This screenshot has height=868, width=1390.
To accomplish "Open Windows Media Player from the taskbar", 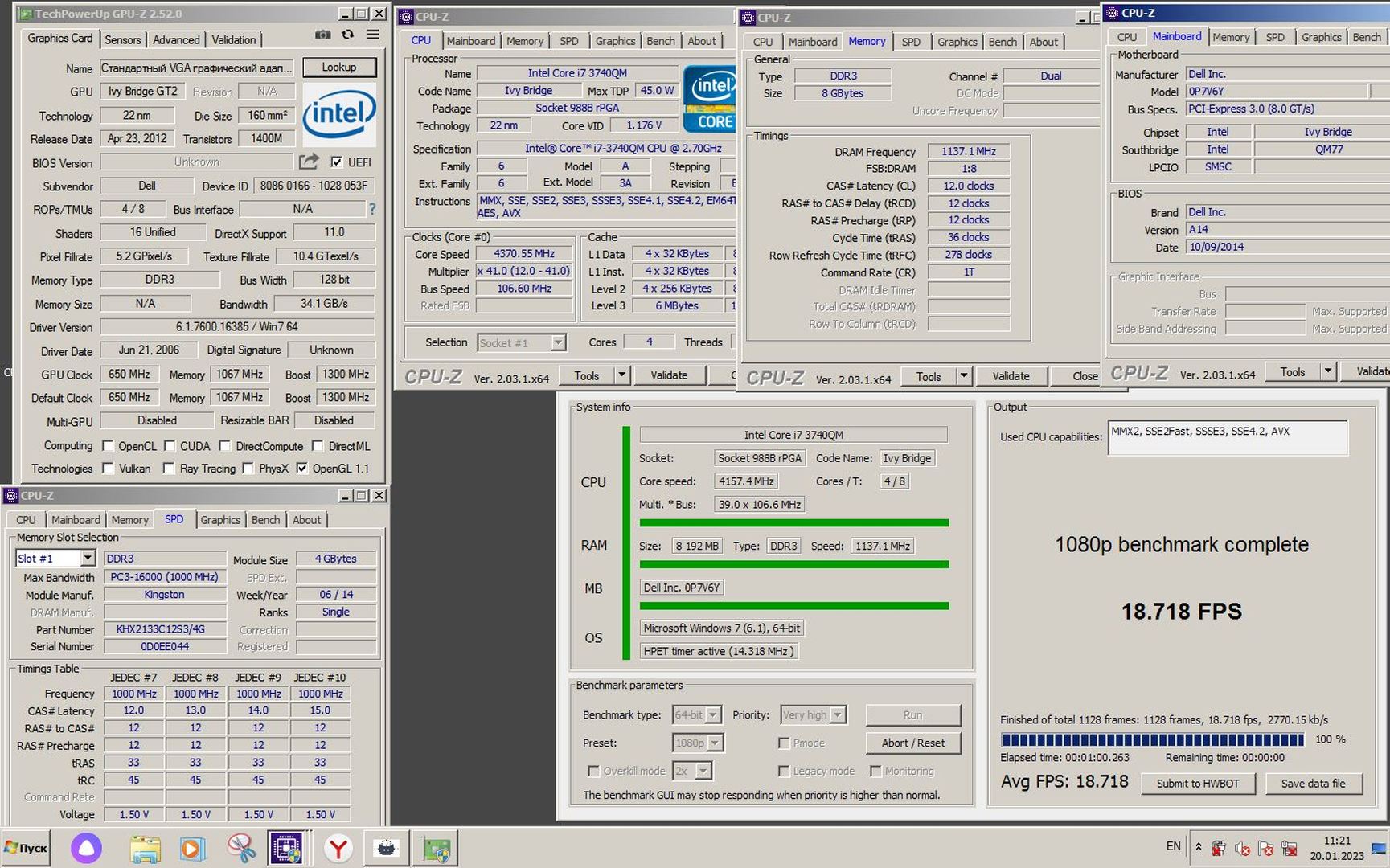I will [192, 849].
